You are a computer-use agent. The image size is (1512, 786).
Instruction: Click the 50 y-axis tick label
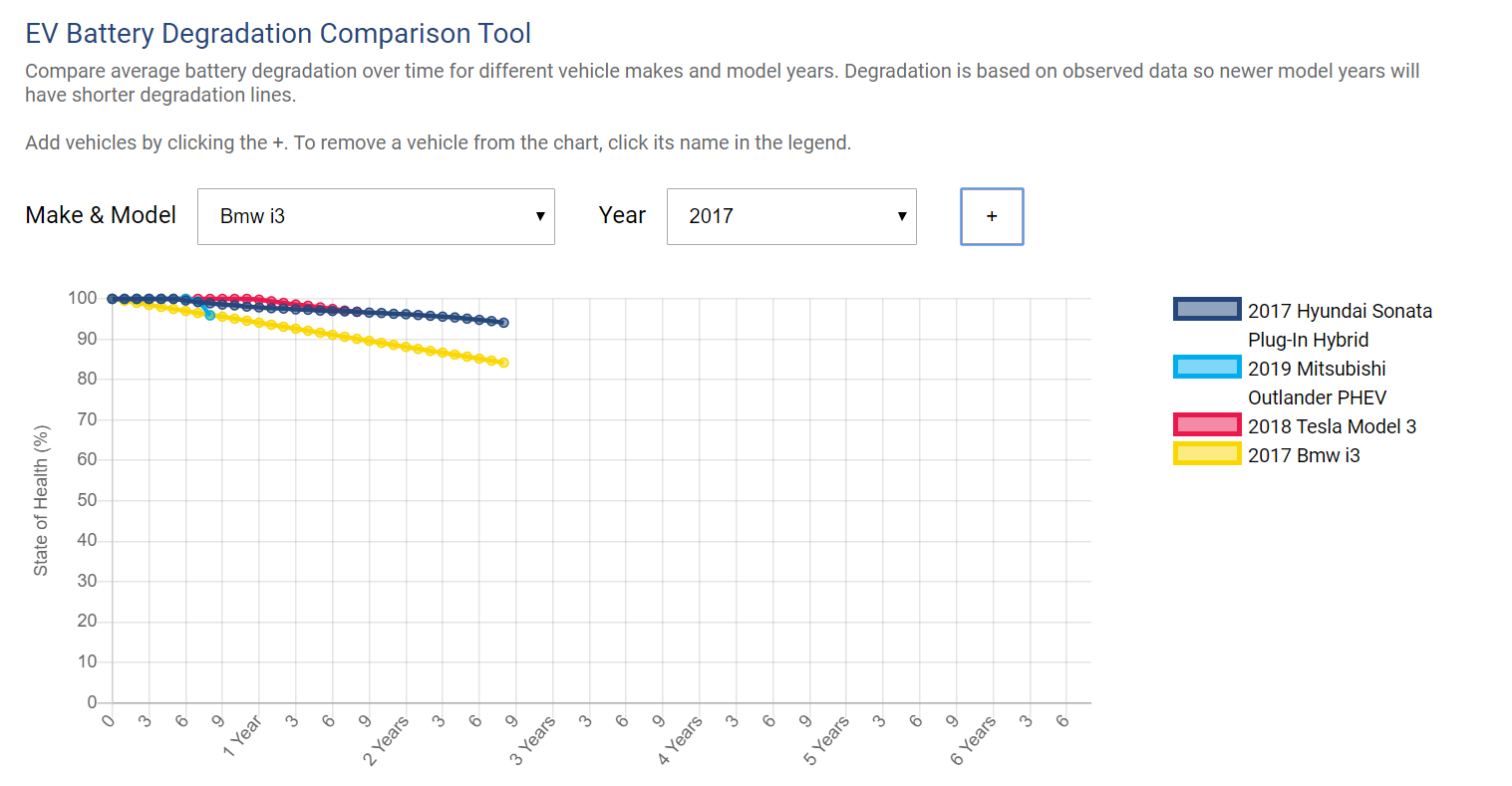click(x=88, y=500)
